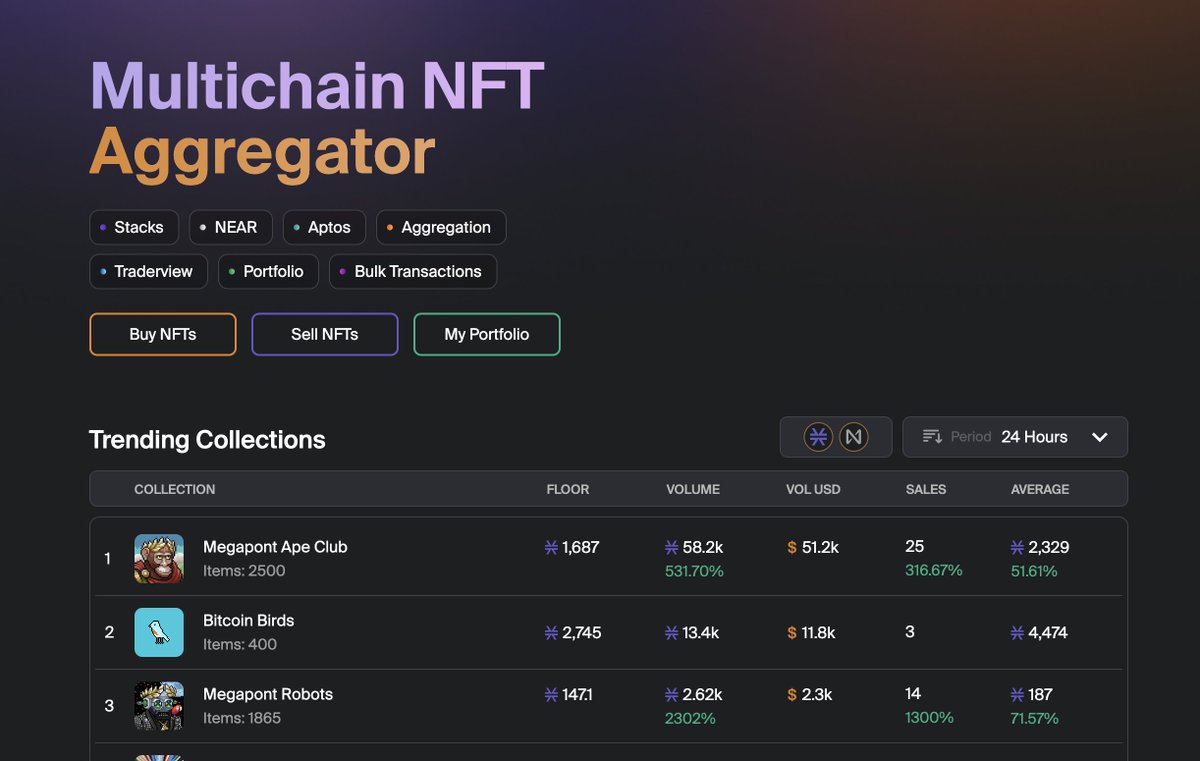The height and width of the screenshot is (761, 1200).
Task: Open Megapont Ape Club thumbnail image
Action: (x=159, y=559)
